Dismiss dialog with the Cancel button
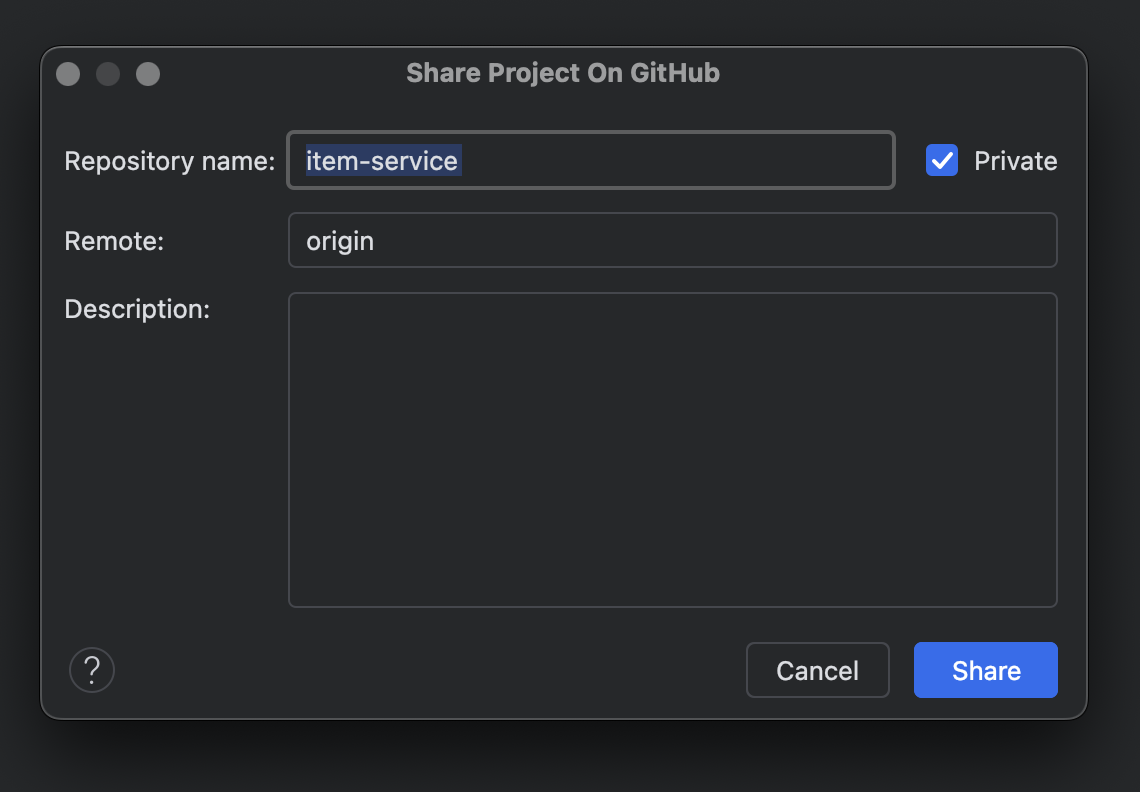 pos(817,670)
